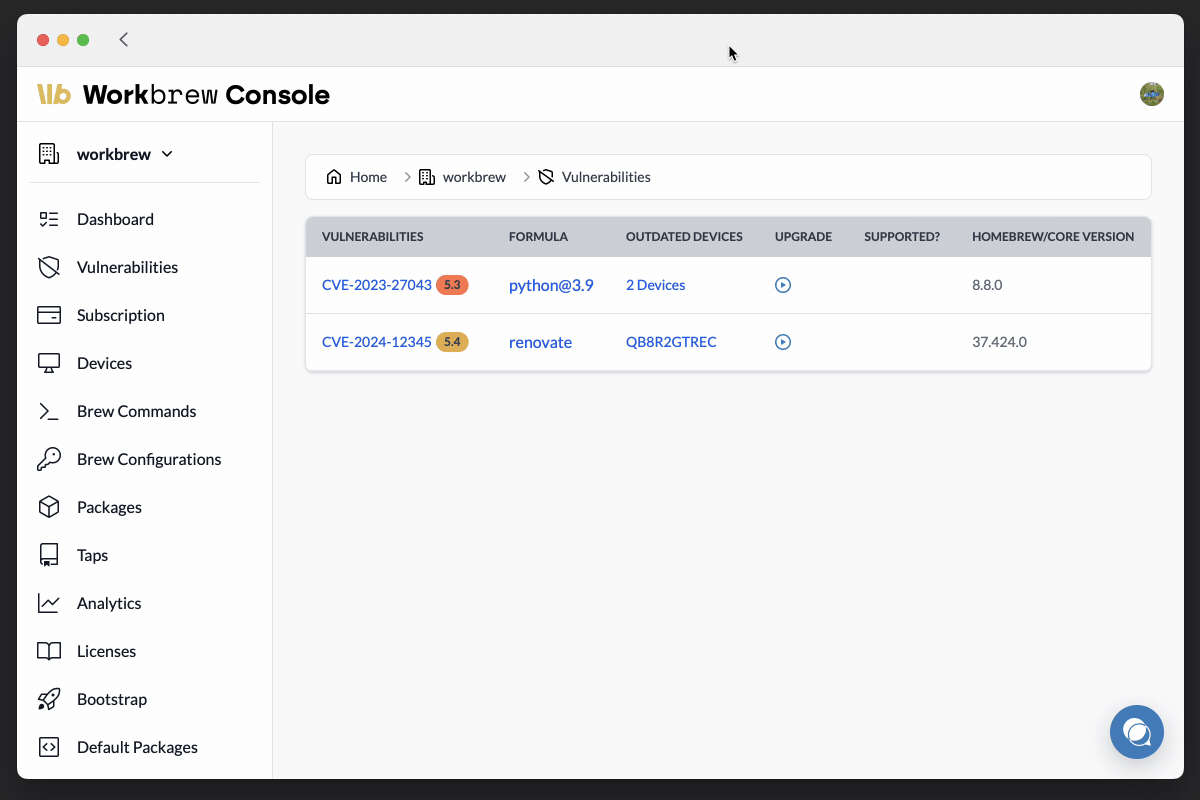
Task: Click version value 37.424.0
Action: tap(999, 342)
